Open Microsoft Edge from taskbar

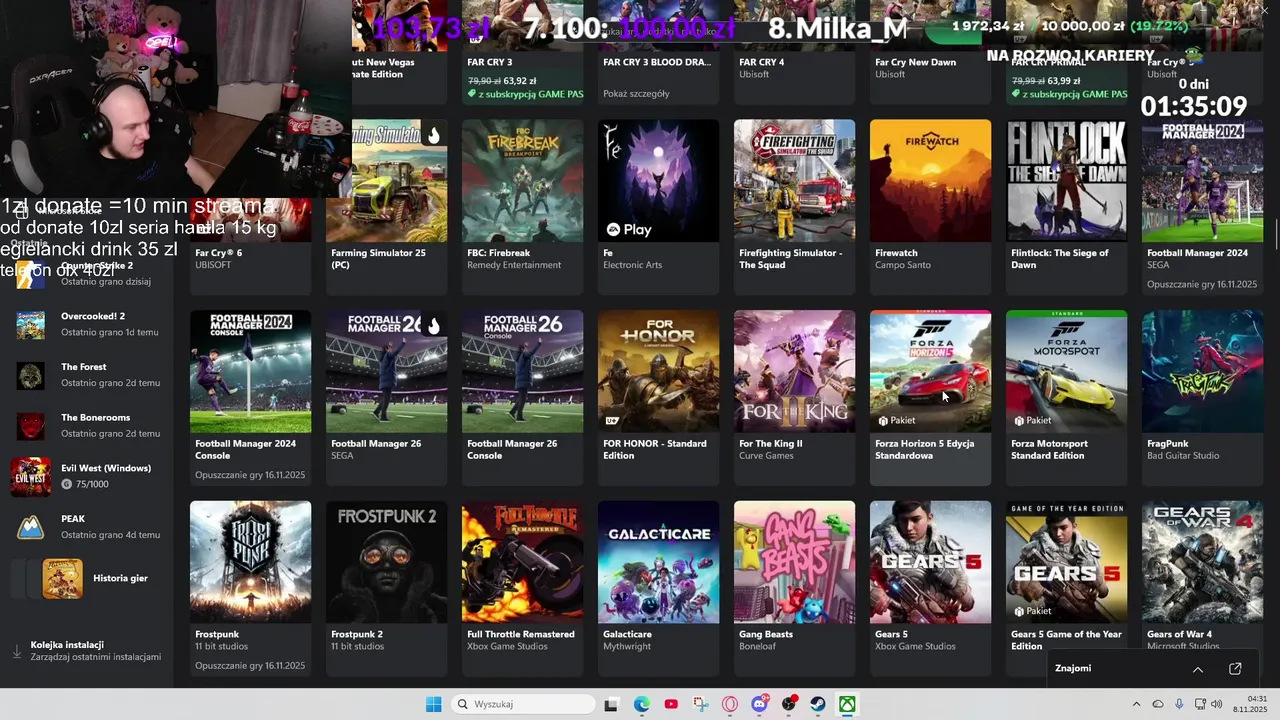tap(641, 704)
